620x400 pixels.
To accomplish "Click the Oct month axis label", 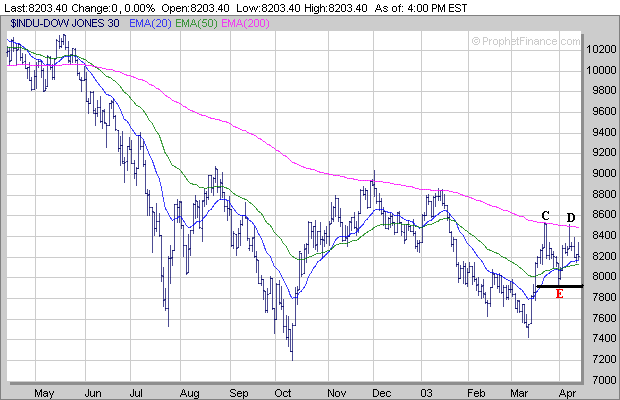I will [x=283, y=393].
